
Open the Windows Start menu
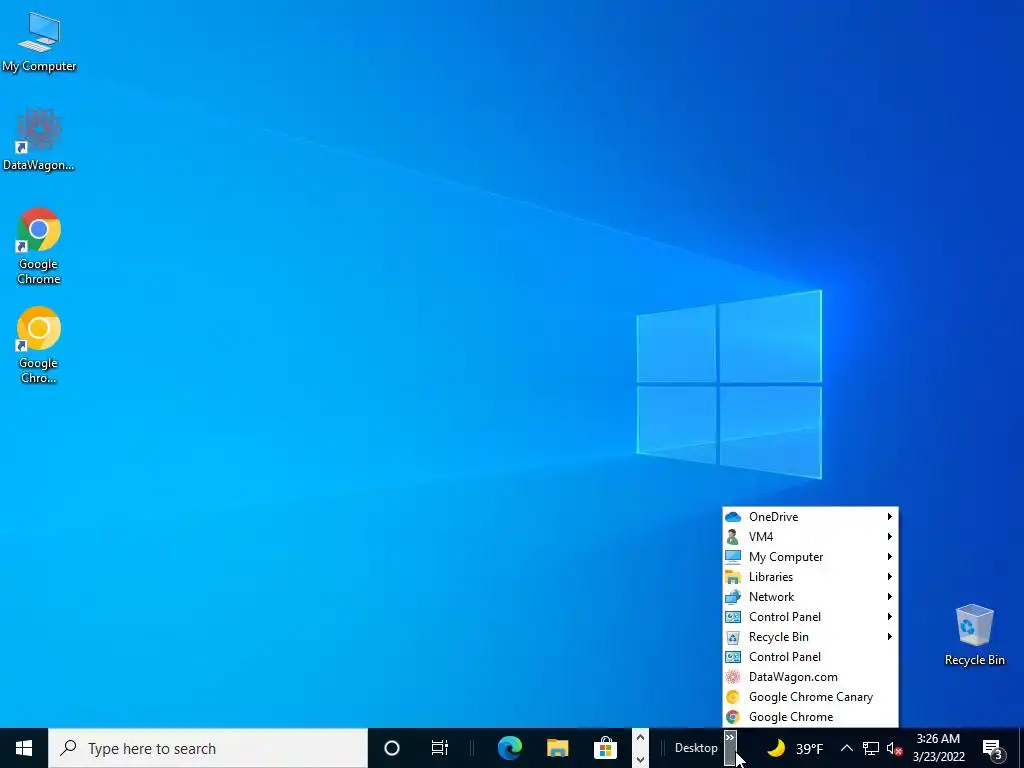(x=24, y=748)
